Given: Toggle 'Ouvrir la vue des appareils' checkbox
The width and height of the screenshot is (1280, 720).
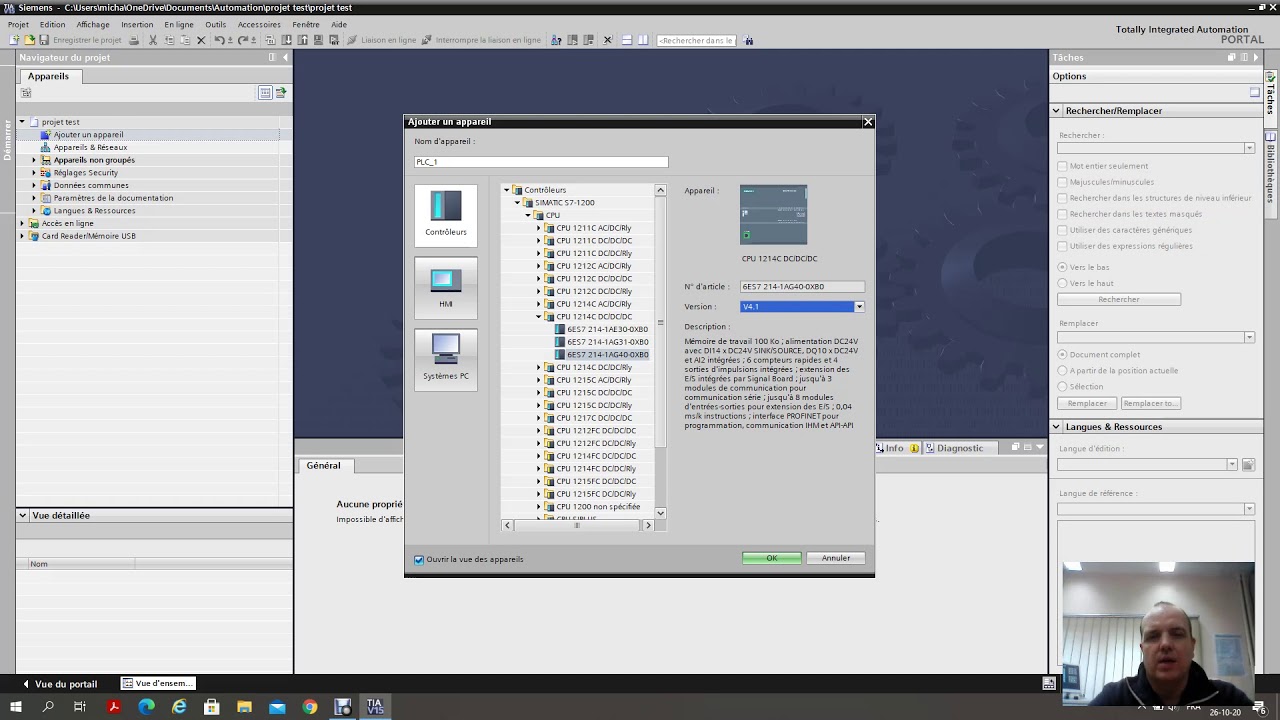Looking at the screenshot, I should (x=419, y=559).
